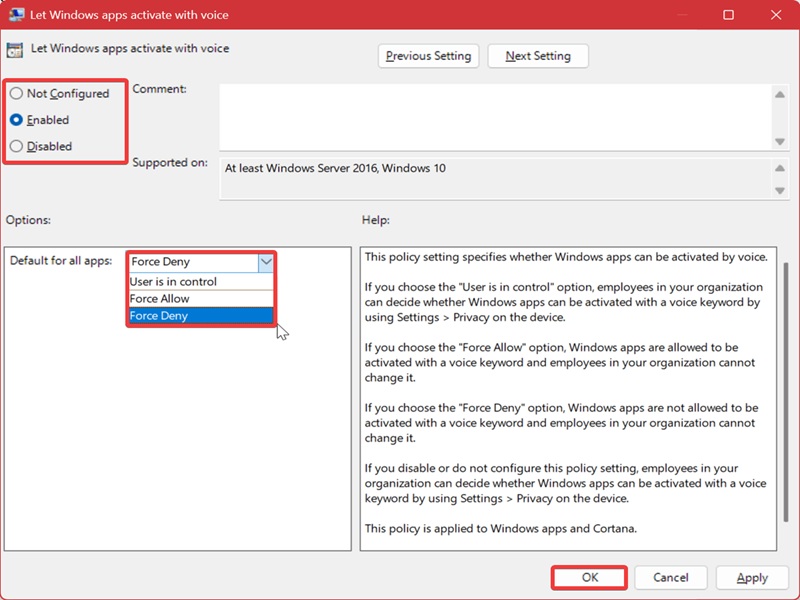Collapse the Default for all apps dropdown arrow
Viewport: 800px width, 600px height.
pyautogui.click(x=266, y=262)
